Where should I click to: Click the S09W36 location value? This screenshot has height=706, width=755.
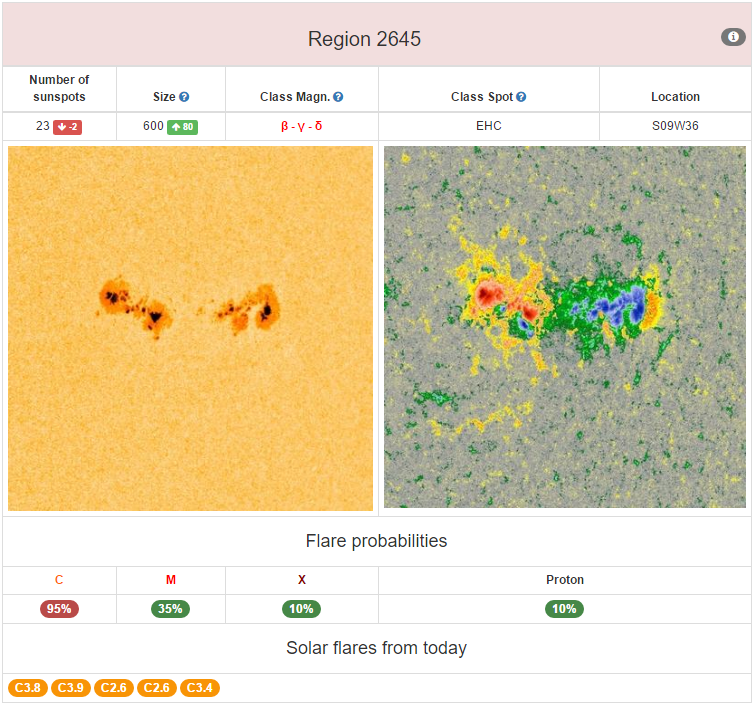pos(675,127)
